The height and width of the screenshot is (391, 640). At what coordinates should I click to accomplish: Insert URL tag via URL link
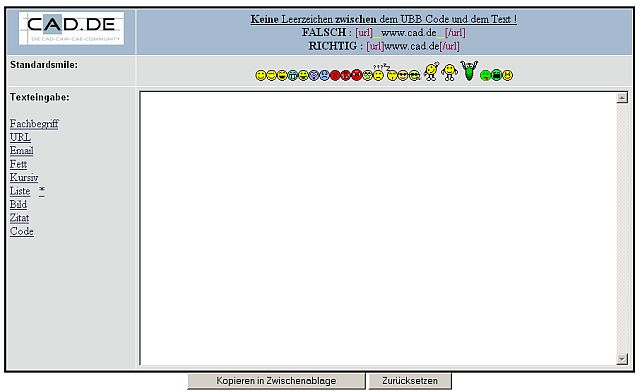pos(20,137)
